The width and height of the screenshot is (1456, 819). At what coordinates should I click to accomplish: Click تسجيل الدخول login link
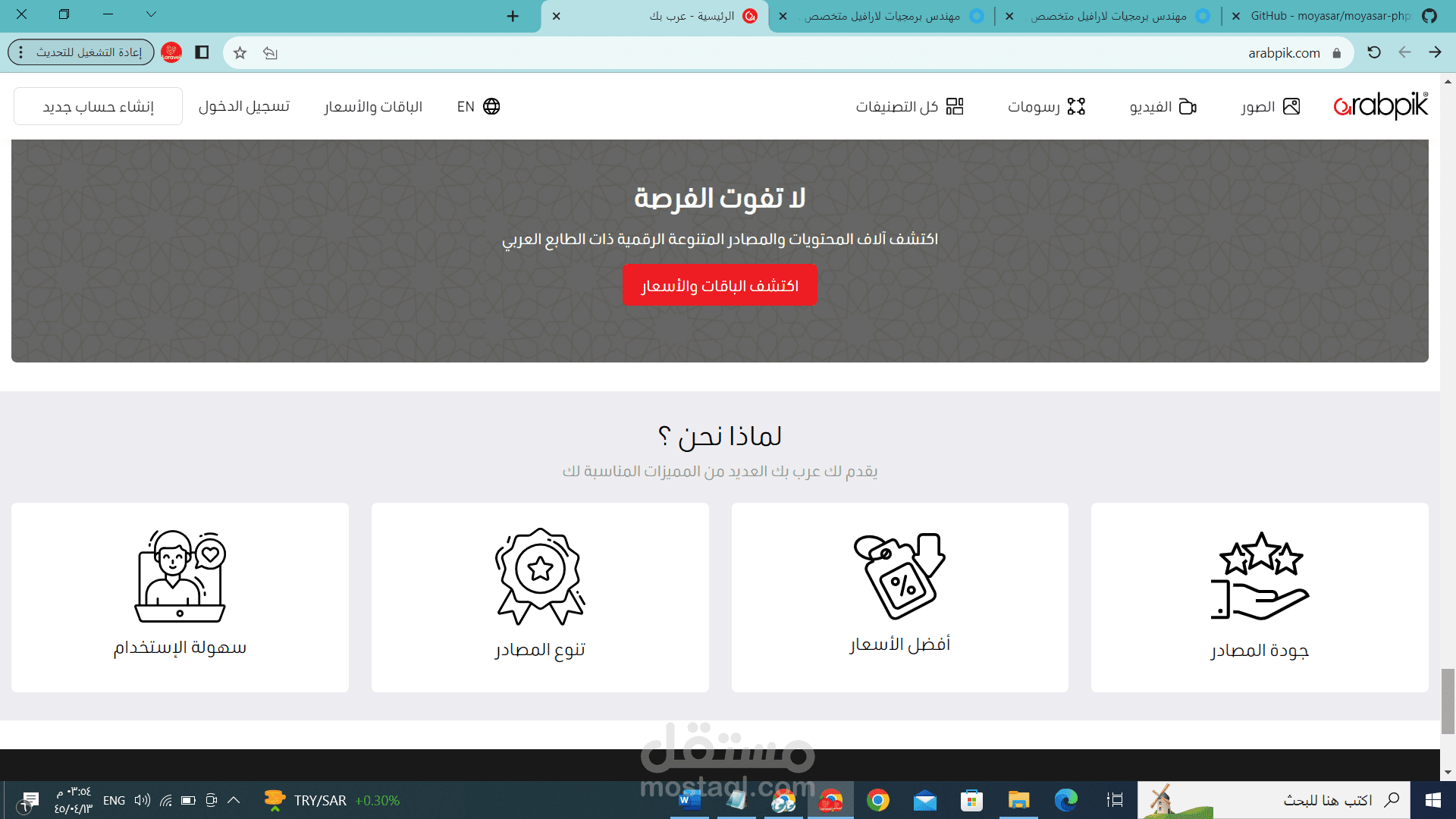[244, 107]
